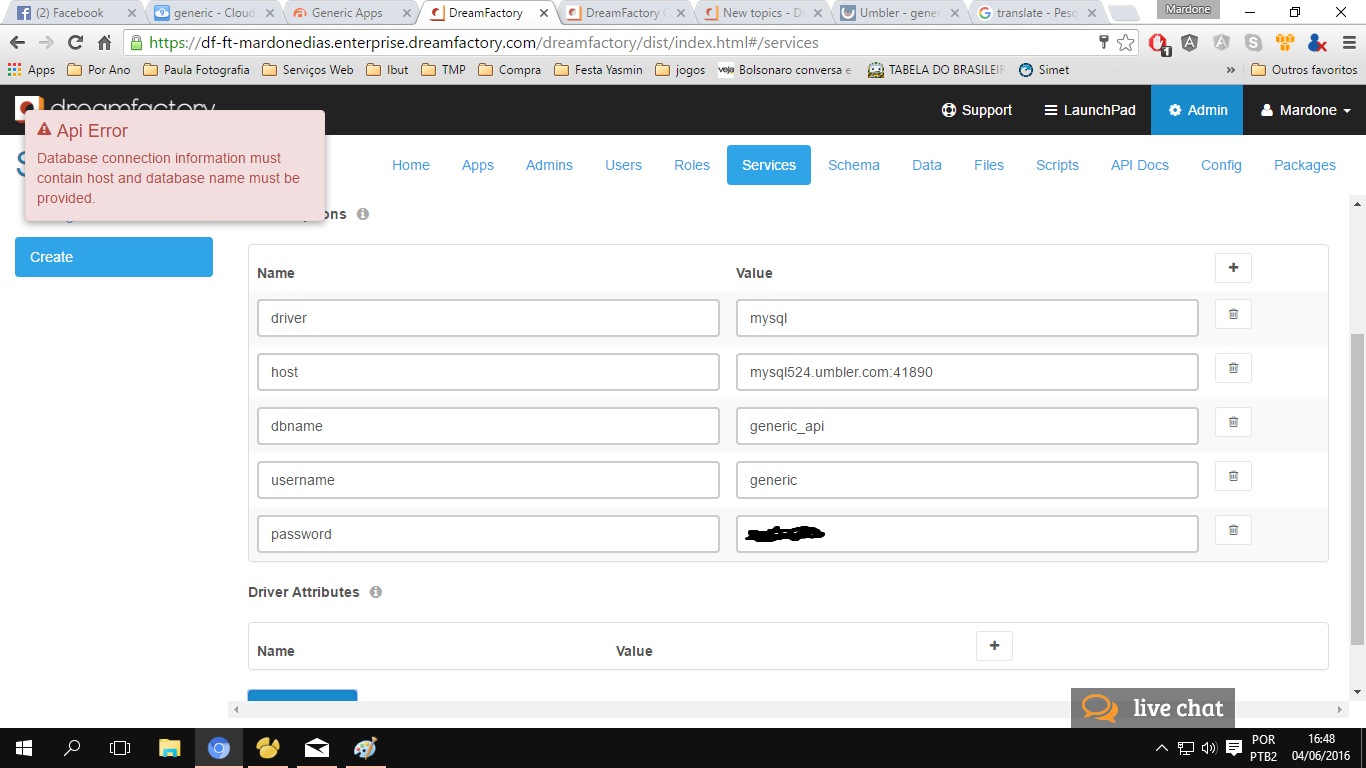Click the taskbar clock showing 16:48
The image size is (1366, 768).
click(x=1321, y=748)
